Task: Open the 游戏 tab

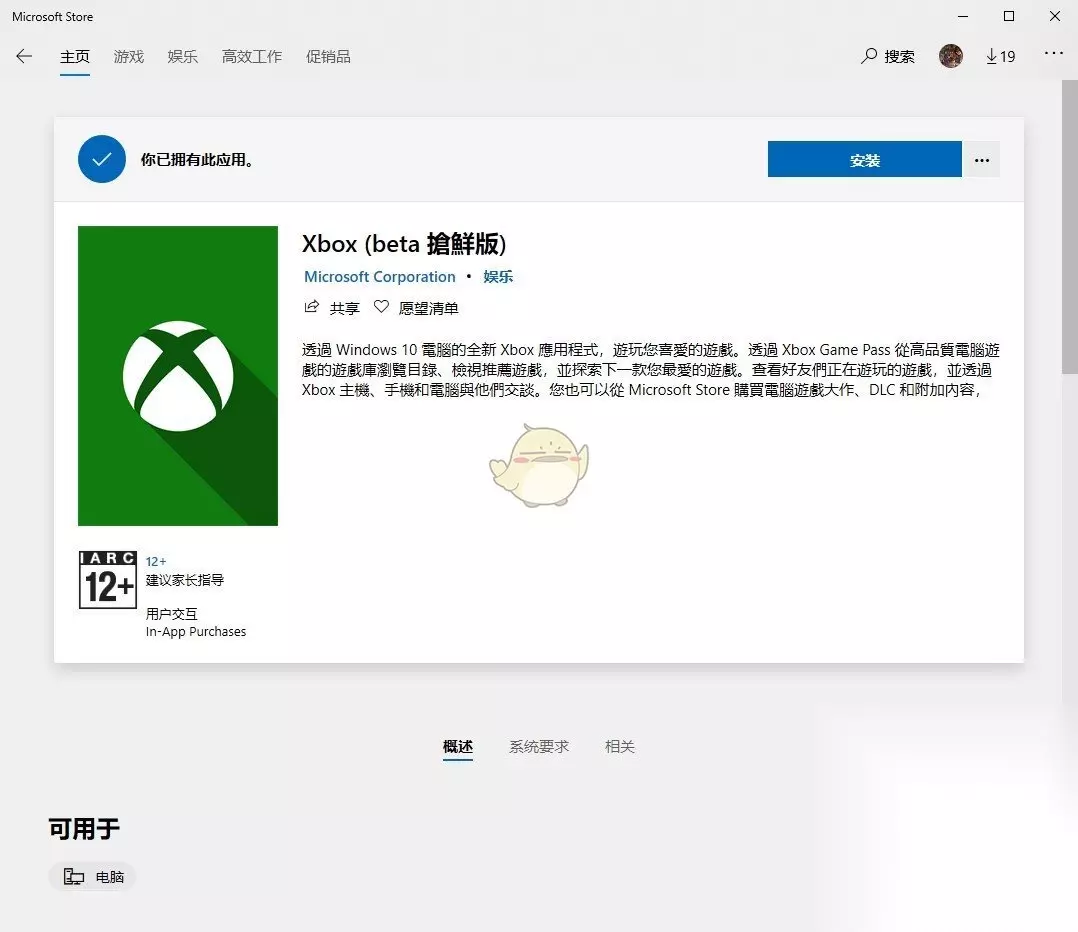Action: tap(129, 57)
